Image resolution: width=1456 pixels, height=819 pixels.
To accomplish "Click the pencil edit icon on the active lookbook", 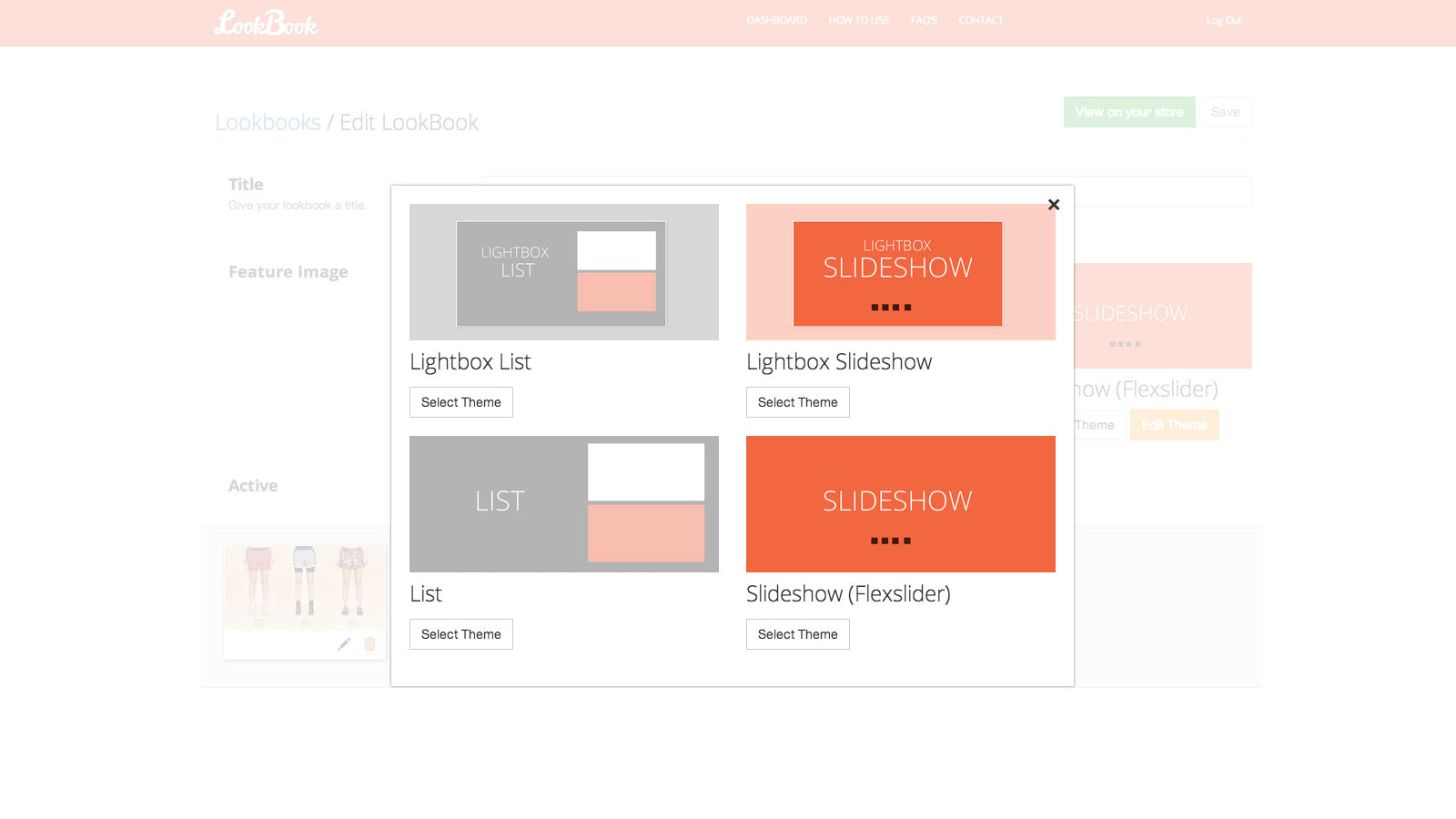I will (x=343, y=642).
